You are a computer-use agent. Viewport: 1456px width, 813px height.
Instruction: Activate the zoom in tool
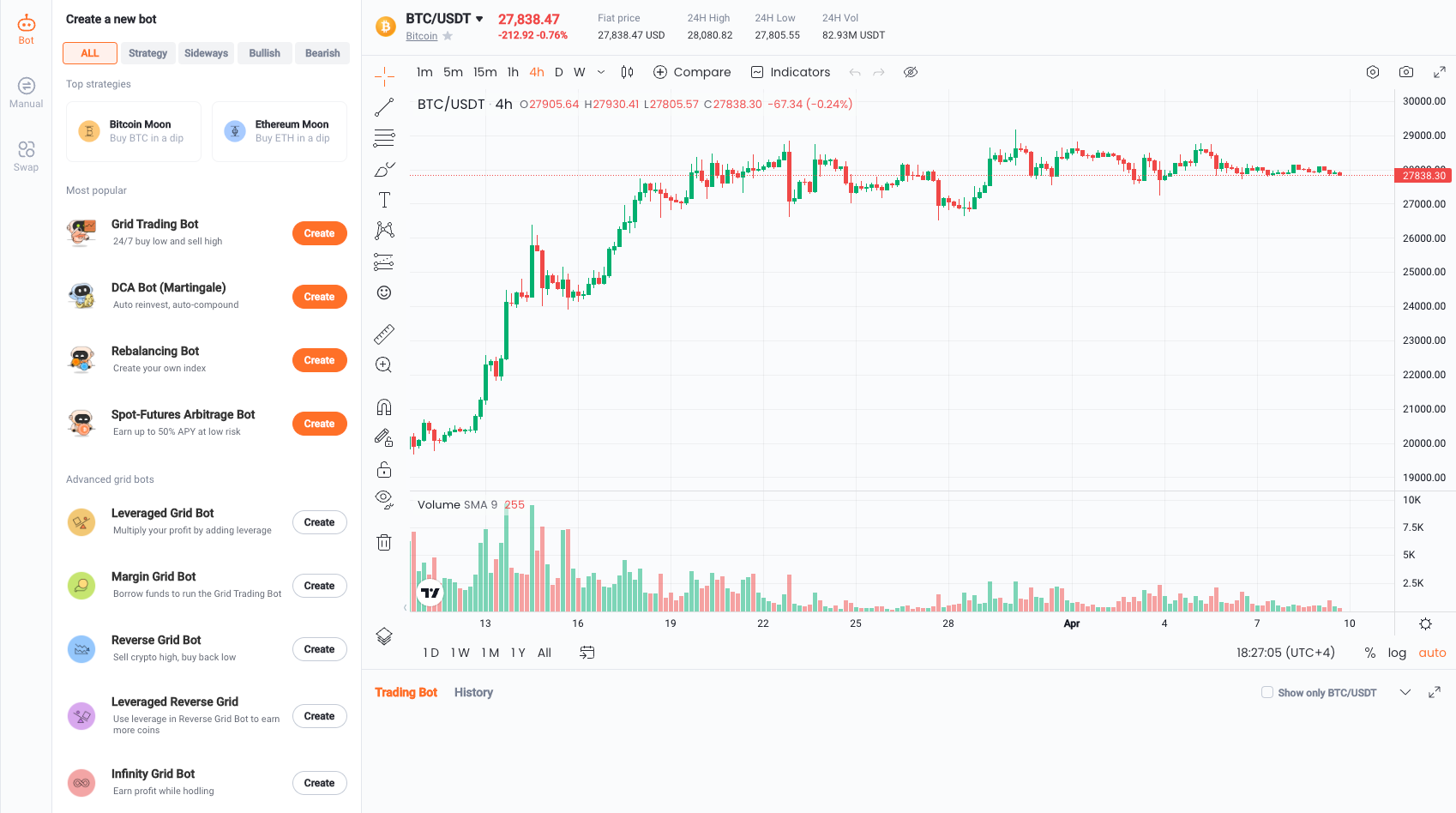click(x=384, y=364)
